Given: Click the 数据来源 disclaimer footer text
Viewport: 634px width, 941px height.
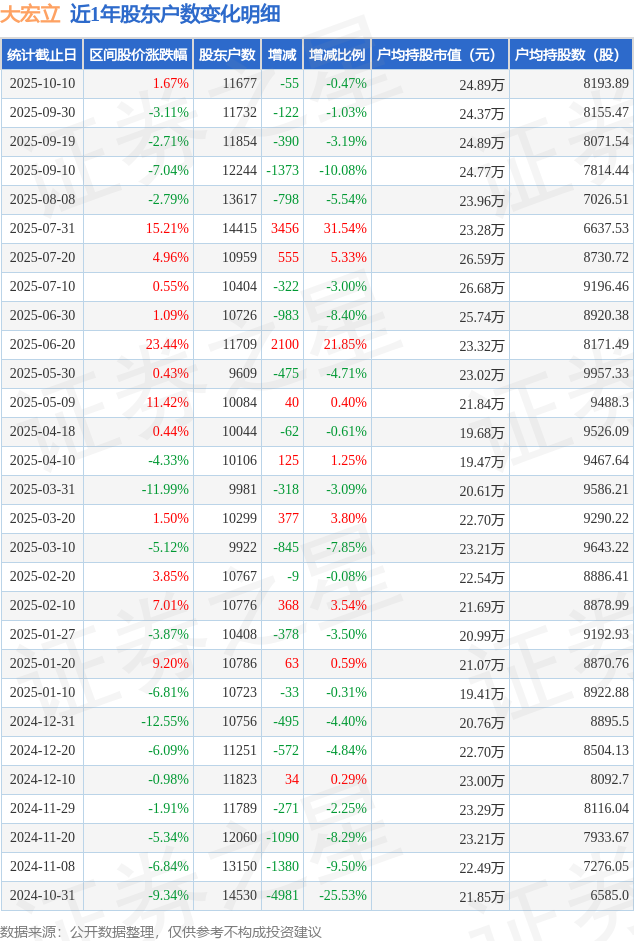Looking at the screenshot, I should click(161, 931).
